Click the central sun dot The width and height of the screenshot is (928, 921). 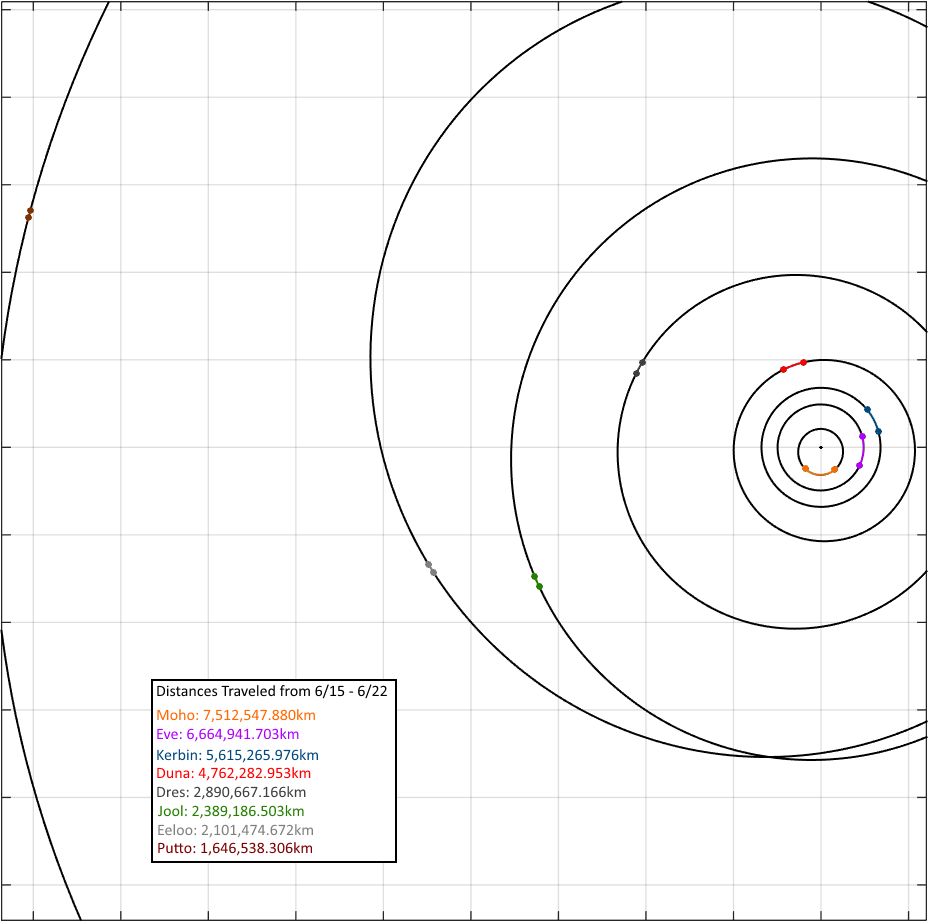(821, 447)
